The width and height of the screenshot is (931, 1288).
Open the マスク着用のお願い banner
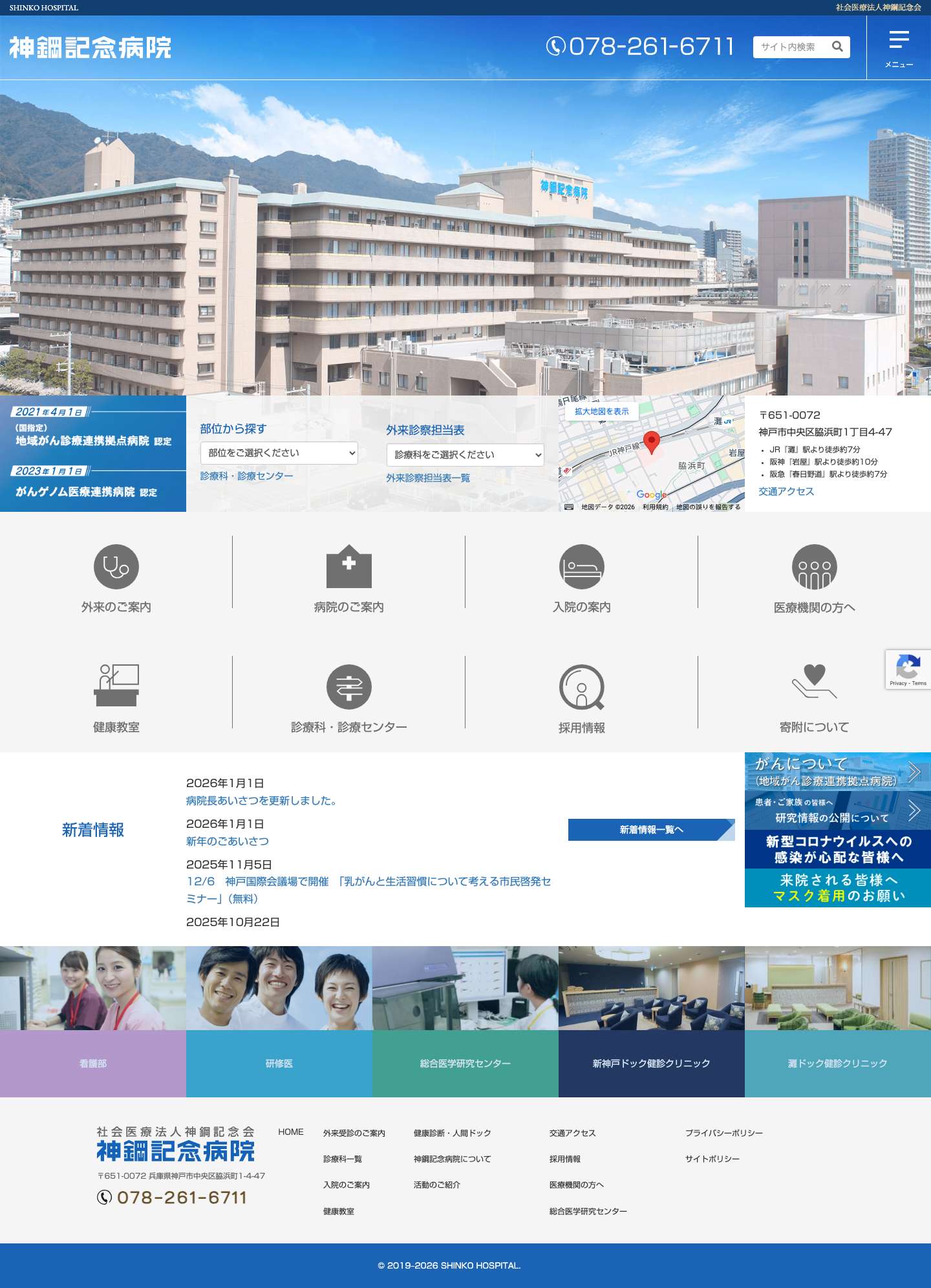[838, 888]
